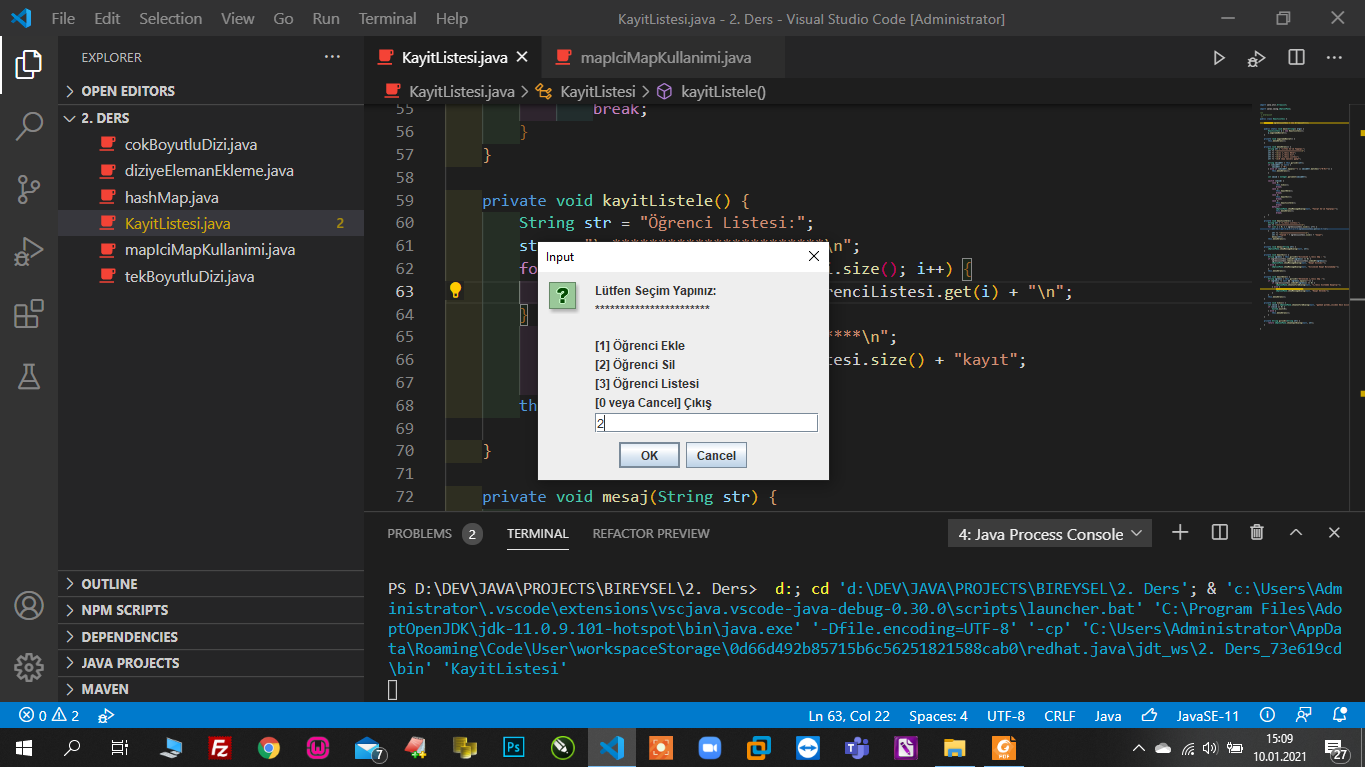Open the Testing flask icon
The image size is (1365, 767).
pyautogui.click(x=29, y=376)
